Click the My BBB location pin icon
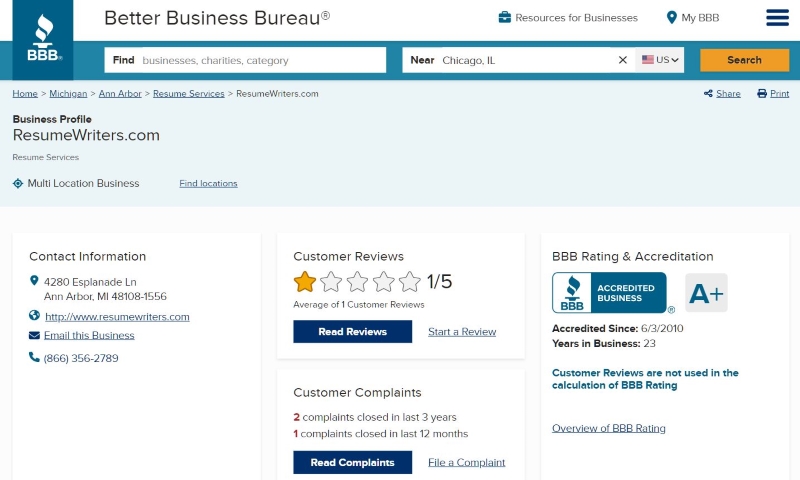This screenshot has height=480, width=800. [x=671, y=17]
